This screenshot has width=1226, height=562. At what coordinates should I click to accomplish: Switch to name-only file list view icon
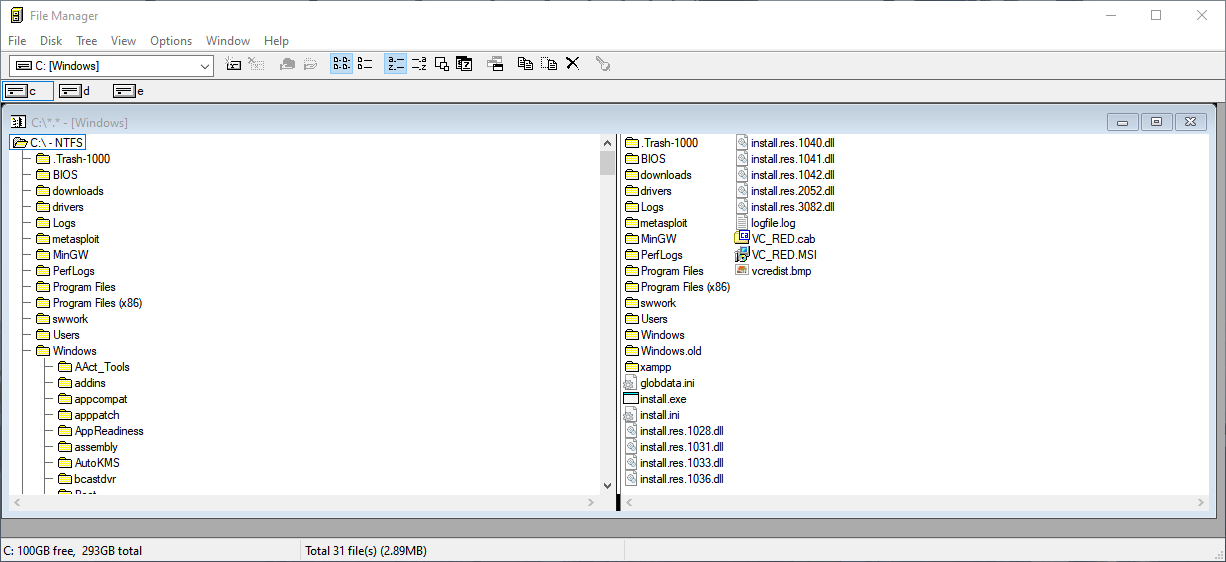coord(342,64)
